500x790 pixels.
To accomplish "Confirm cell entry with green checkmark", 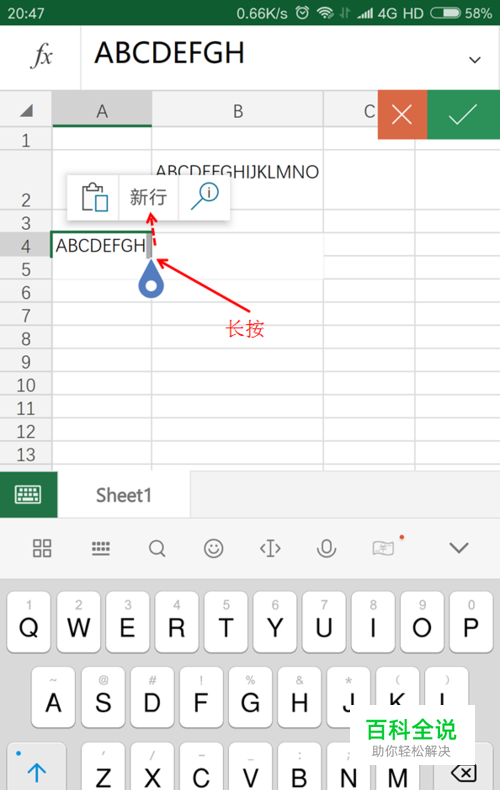I will [x=463, y=114].
